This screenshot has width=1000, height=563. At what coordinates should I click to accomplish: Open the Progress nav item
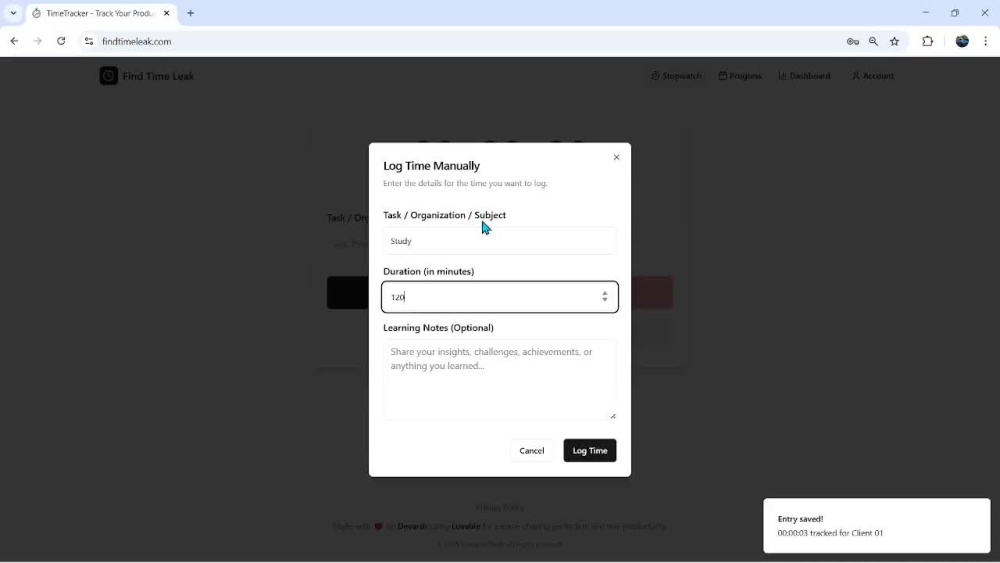click(740, 76)
